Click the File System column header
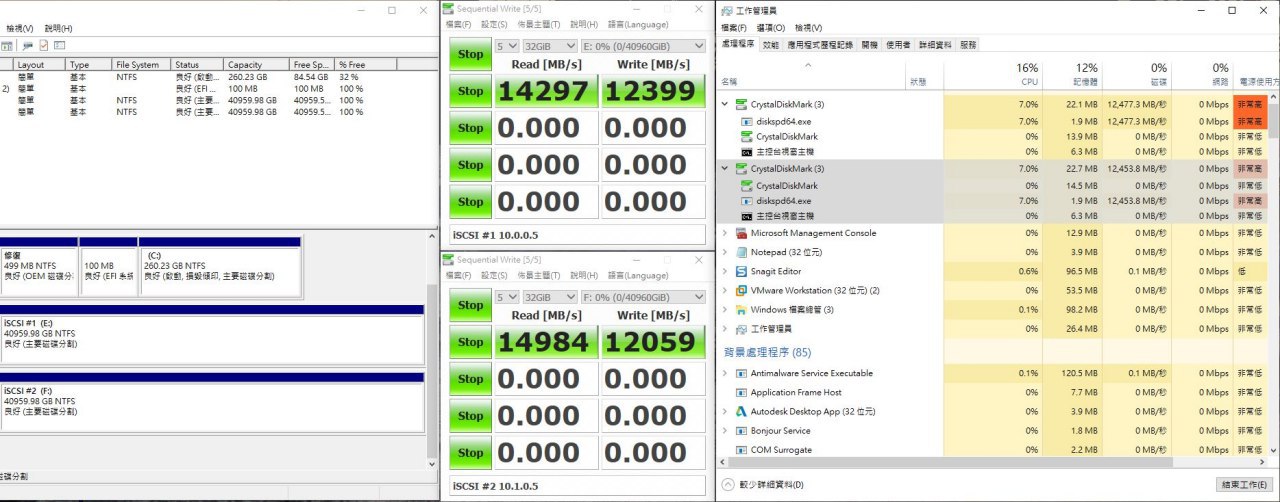Image resolution: width=1280 pixels, height=502 pixels. point(142,64)
